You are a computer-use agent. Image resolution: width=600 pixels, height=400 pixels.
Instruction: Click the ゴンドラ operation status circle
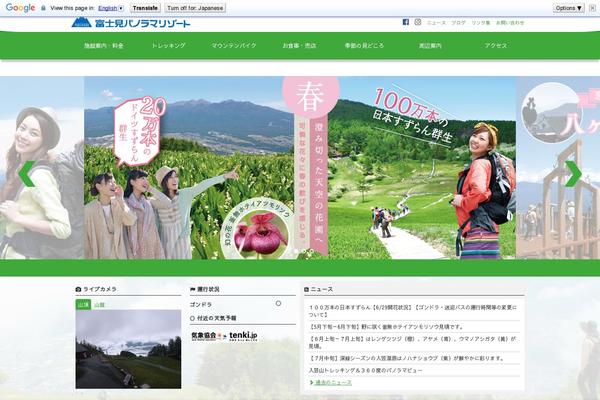click(278, 303)
